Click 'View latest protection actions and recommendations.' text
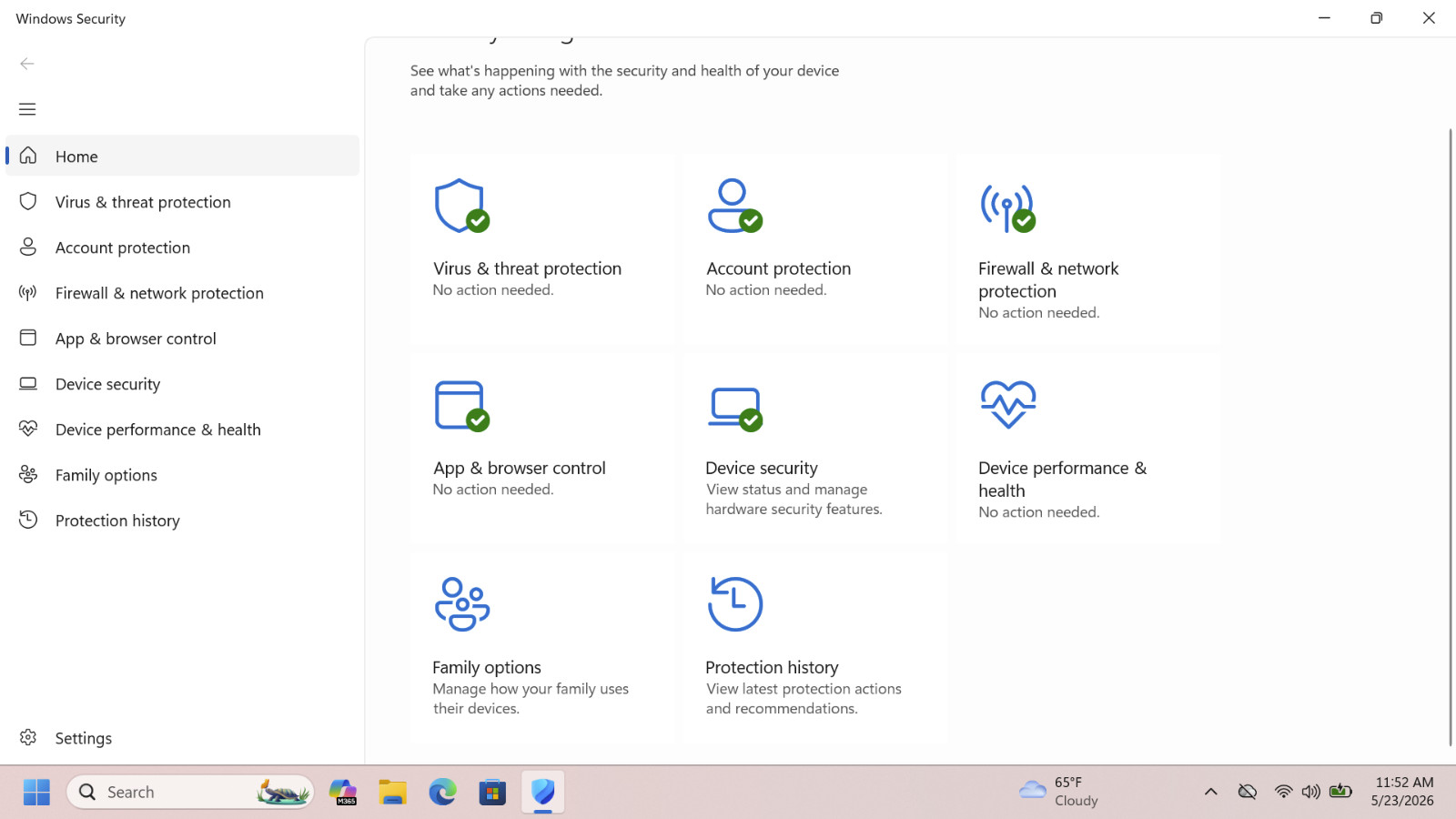The height and width of the screenshot is (819, 1456). tap(804, 699)
